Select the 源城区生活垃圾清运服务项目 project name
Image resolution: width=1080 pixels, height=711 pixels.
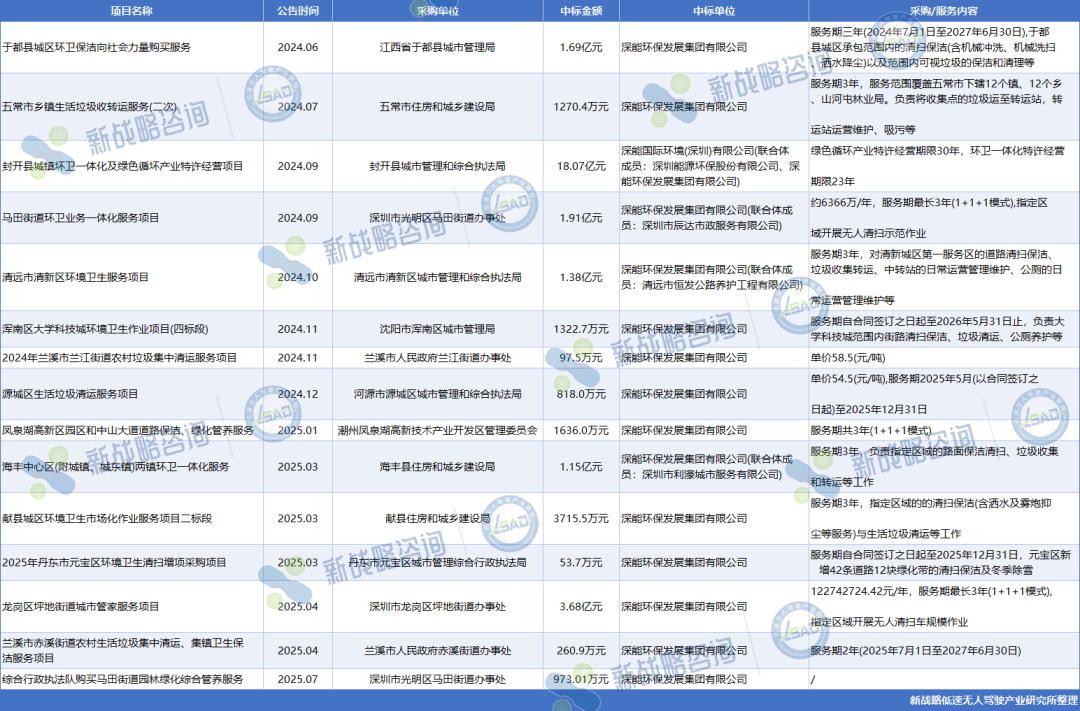71,394
